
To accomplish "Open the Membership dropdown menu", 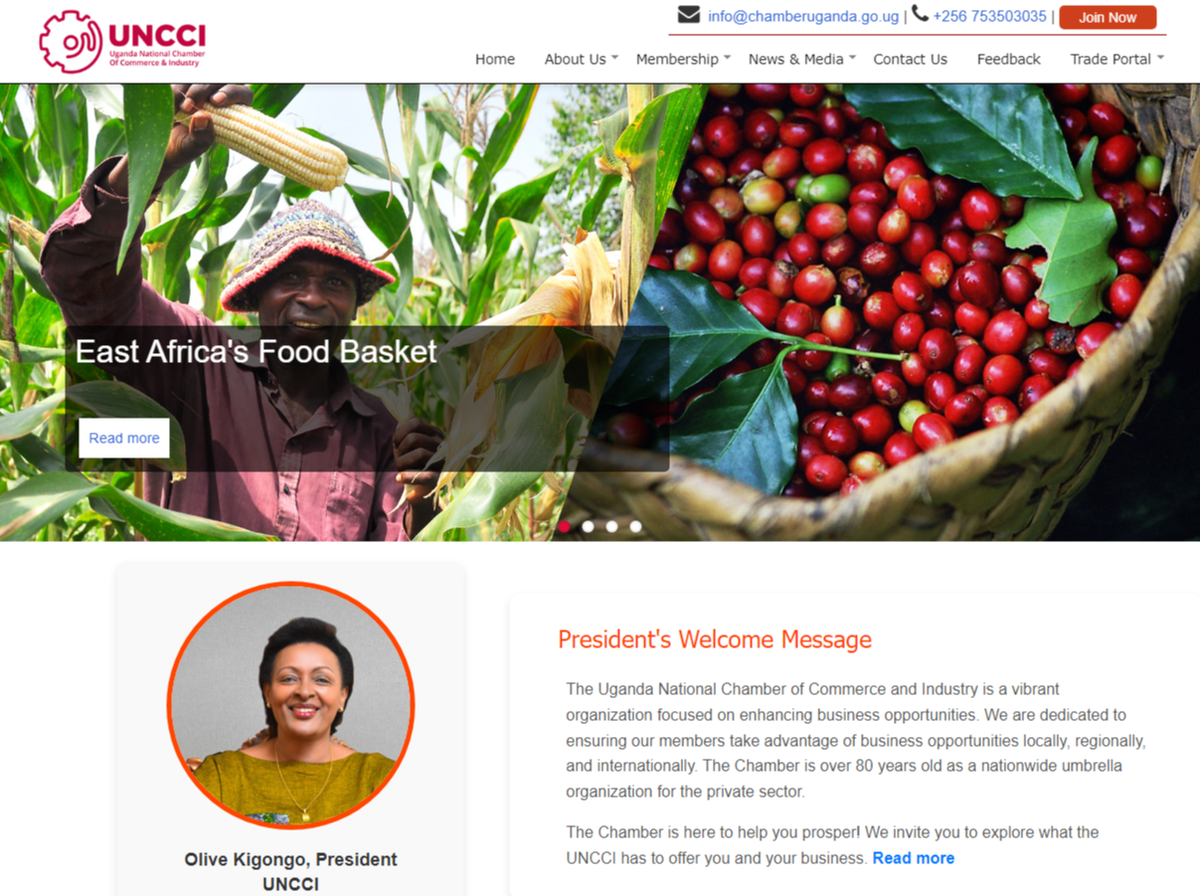I will (x=683, y=59).
